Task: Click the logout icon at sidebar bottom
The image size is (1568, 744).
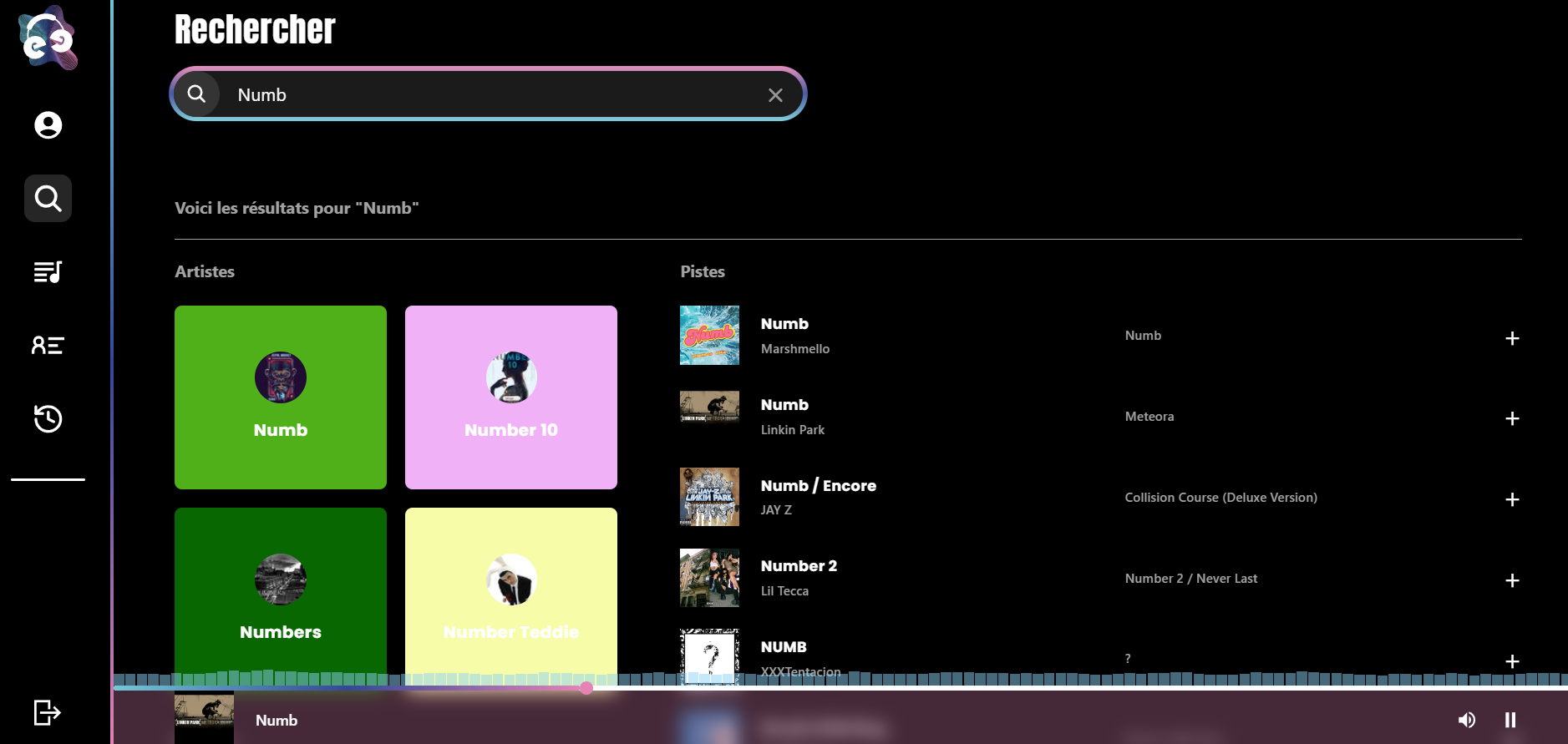Action: tap(48, 712)
